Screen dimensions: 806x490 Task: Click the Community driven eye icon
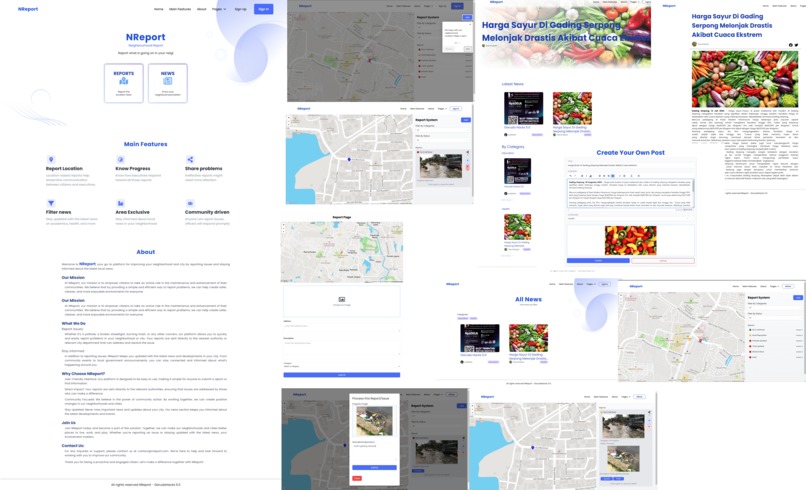click(190, 203)
